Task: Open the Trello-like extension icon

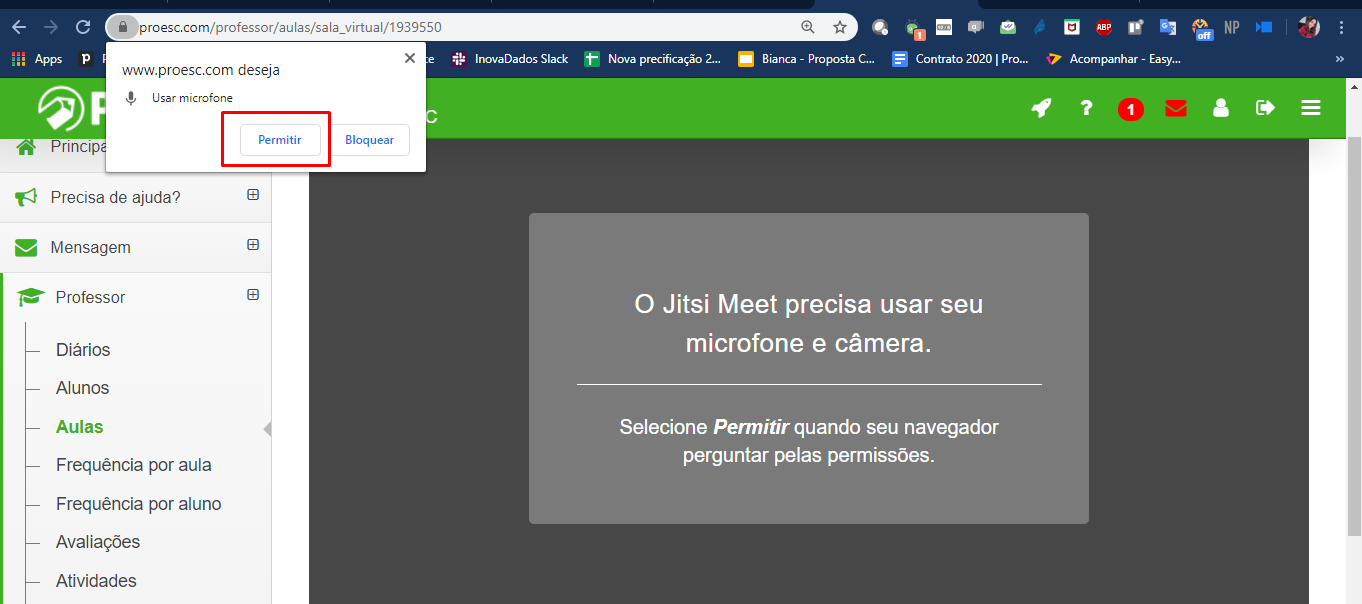Action: pos(1135,27)
